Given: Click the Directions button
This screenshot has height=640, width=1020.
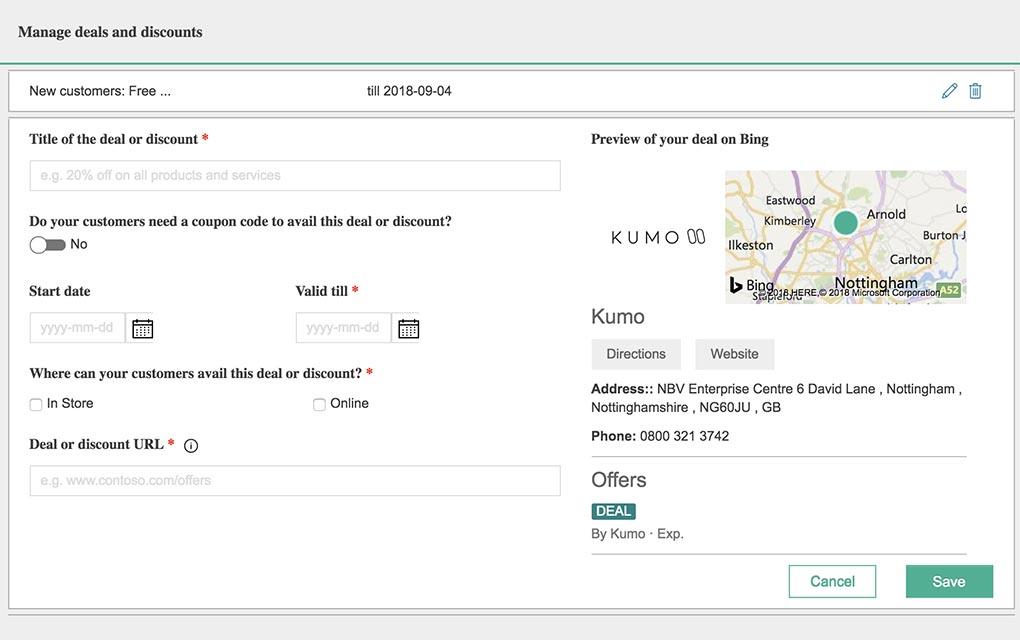Looking at the screenshot, I should pyautogui.click(x=636, y=354).
